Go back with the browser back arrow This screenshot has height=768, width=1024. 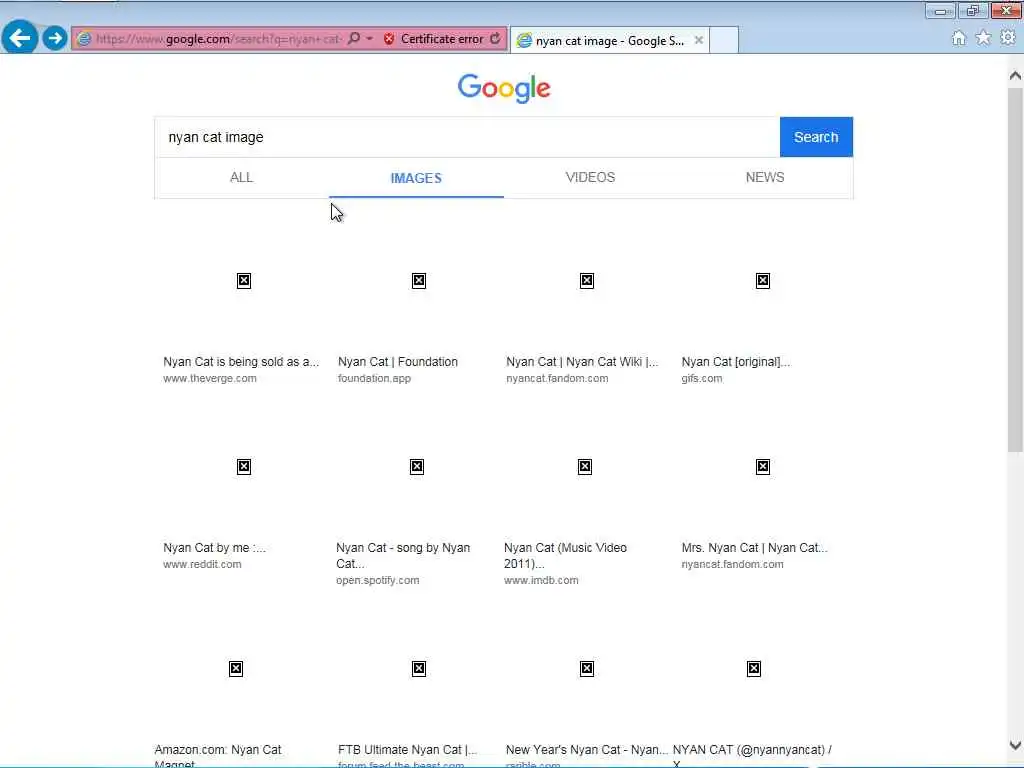pyautogui.click(x=20, y=38)
